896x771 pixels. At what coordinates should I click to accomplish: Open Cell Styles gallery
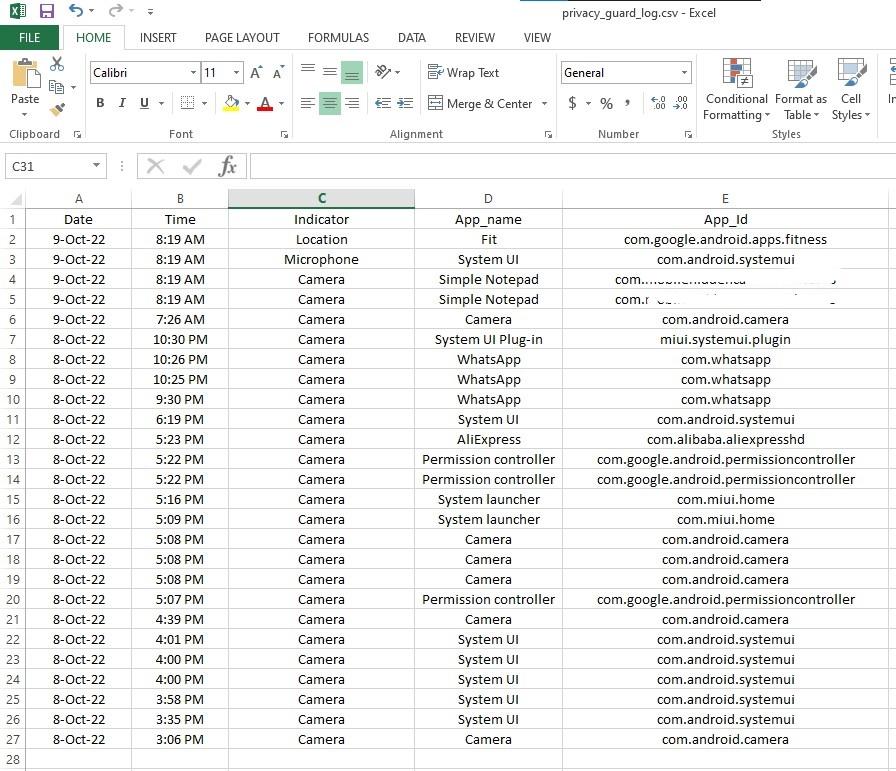tap(851, 90)
